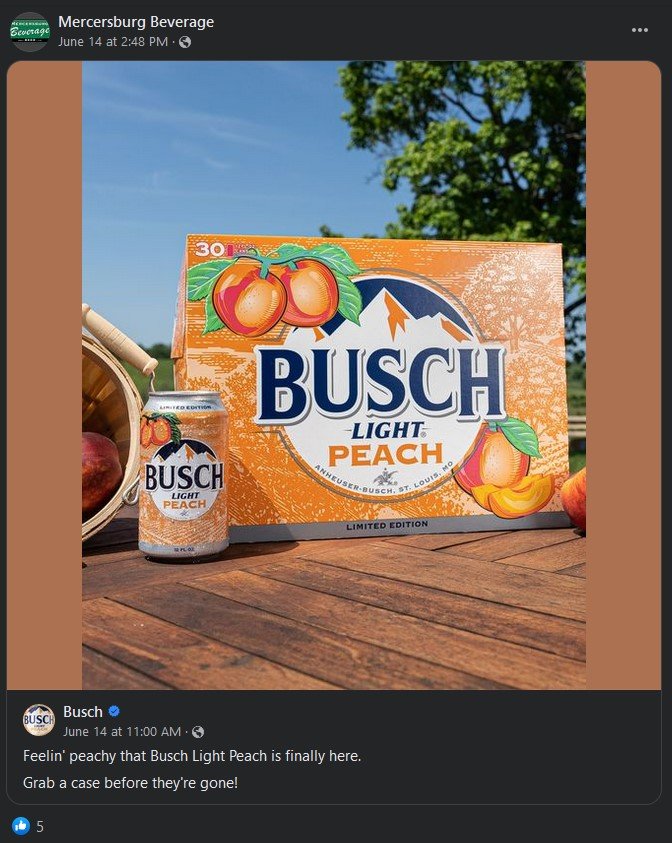Open the Mercersburg Beverage page name link
The height and width of the screenshot is (843, 672).
[x=136, y=22]
